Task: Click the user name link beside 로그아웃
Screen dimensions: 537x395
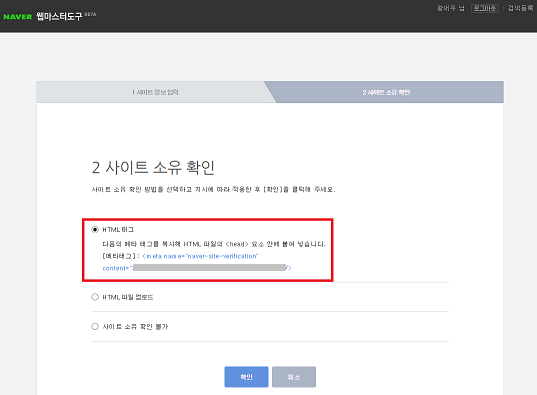Action: click(451, 8)
